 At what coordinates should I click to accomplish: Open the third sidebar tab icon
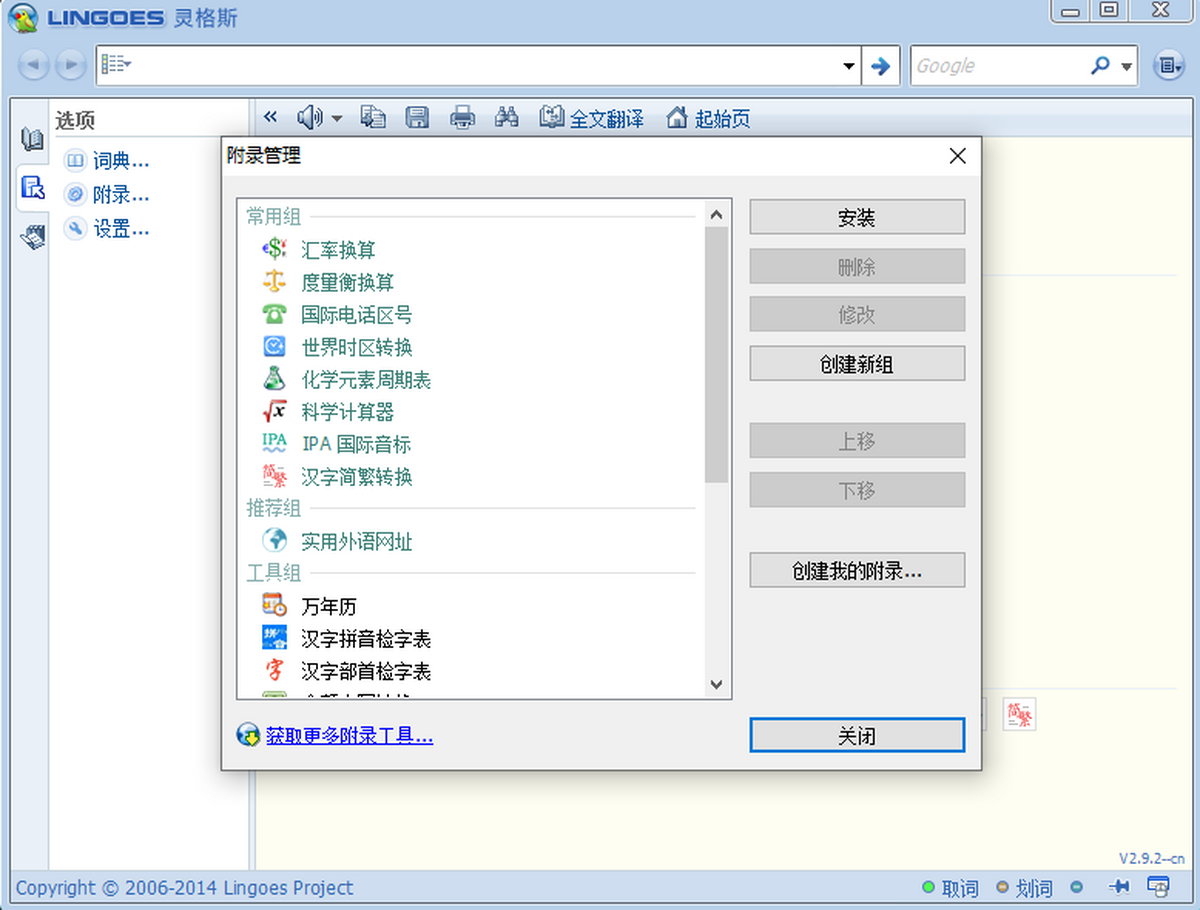tap(32, 237)
